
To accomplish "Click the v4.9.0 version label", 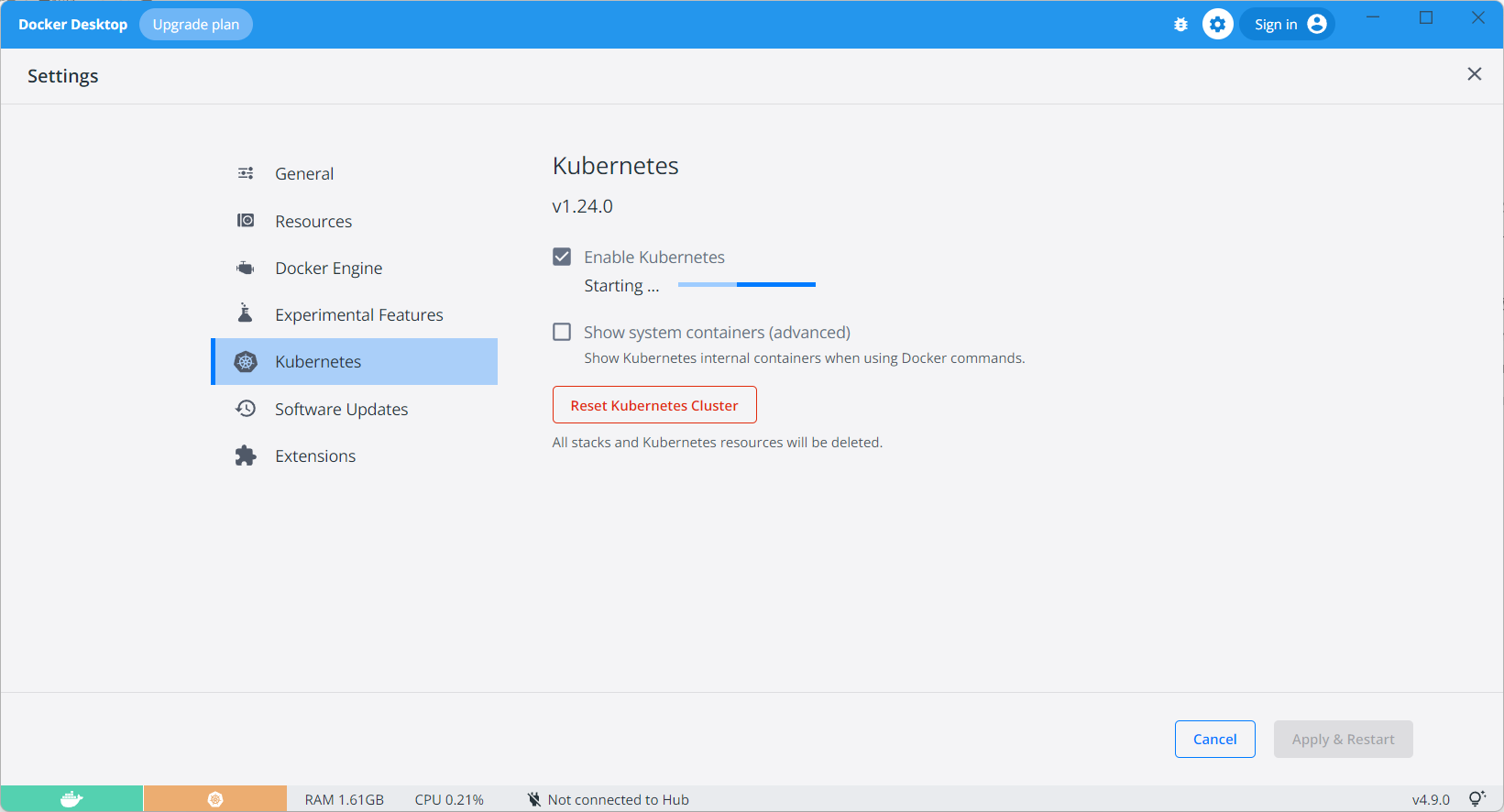I will (x=1432, y=799).
